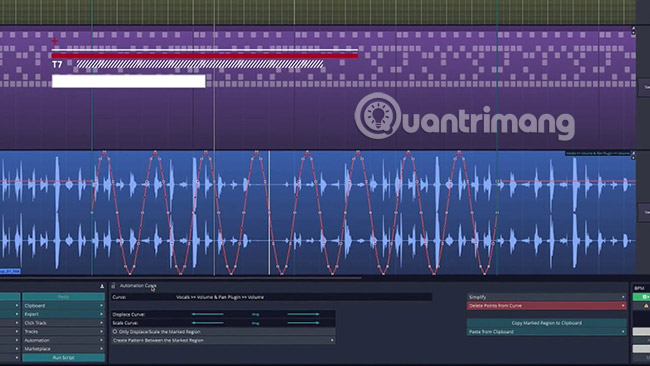The image size is (650, 366).
Task: Toggle the lock icon beside Automation Curve
Action: (x=113, y=286)
